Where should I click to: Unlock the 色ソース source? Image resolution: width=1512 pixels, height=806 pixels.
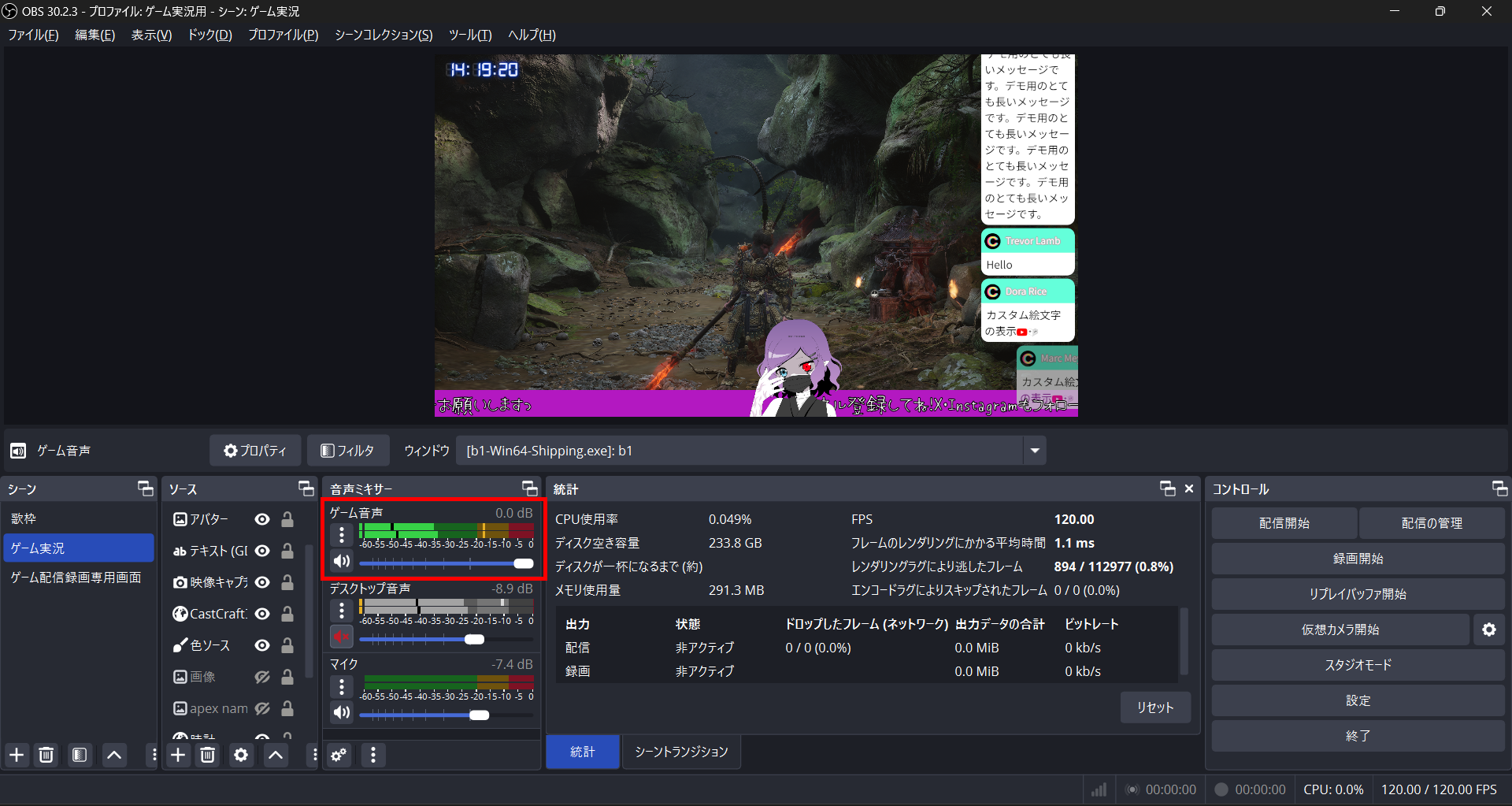click(287, 645)
